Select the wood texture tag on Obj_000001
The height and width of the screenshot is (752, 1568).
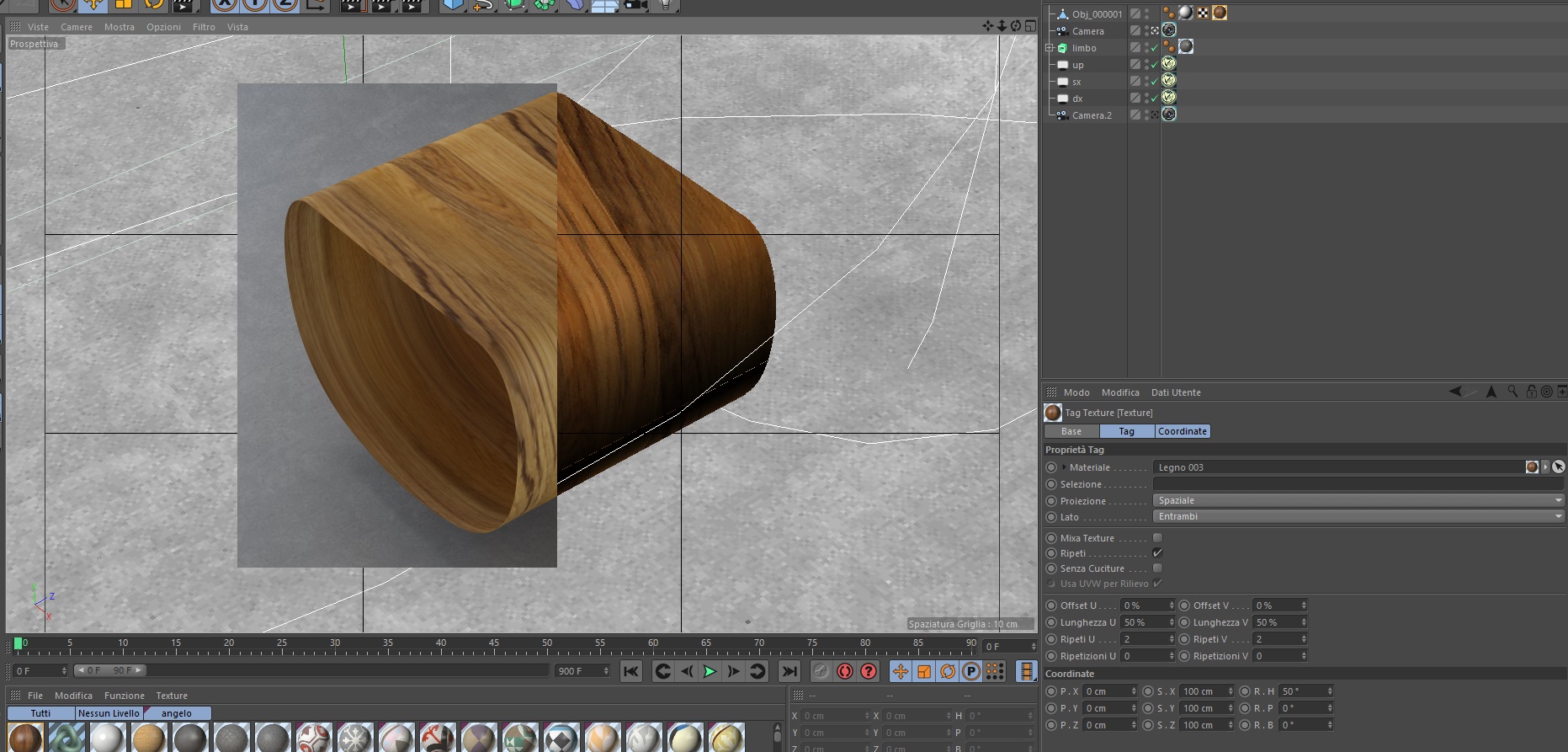pos(1219,13)
